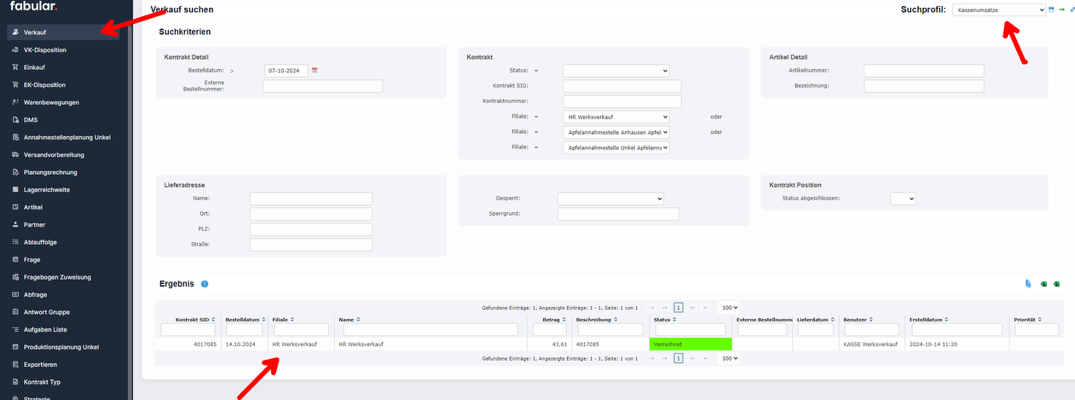
Task: Click the green Verrechnet status cell
Action: (690, 344)
